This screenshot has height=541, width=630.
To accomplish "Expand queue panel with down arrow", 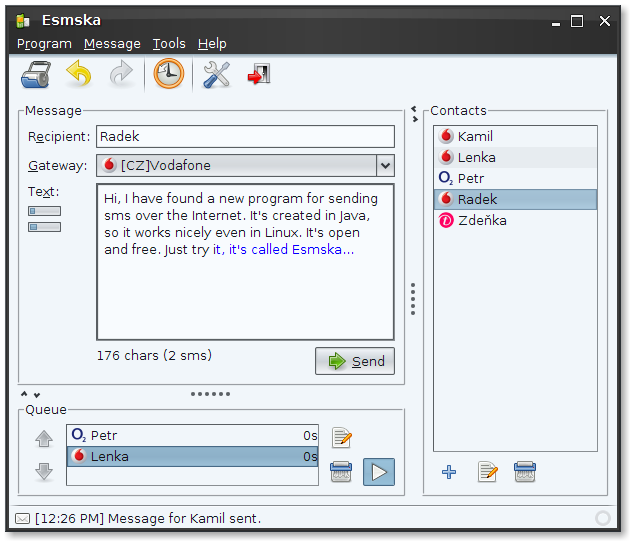I will pos(37,395).
